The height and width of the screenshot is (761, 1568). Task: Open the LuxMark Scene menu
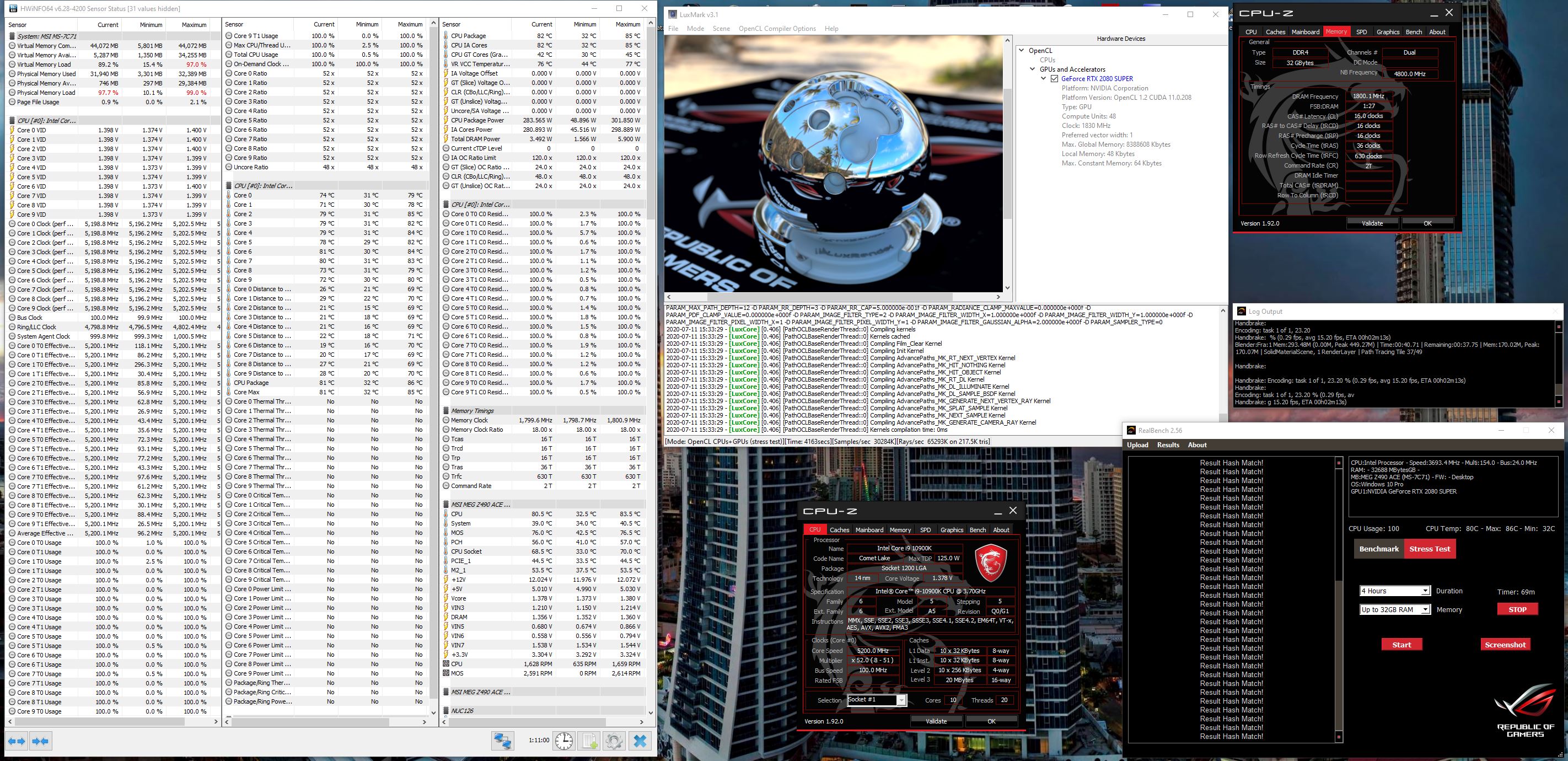point(721,29)
